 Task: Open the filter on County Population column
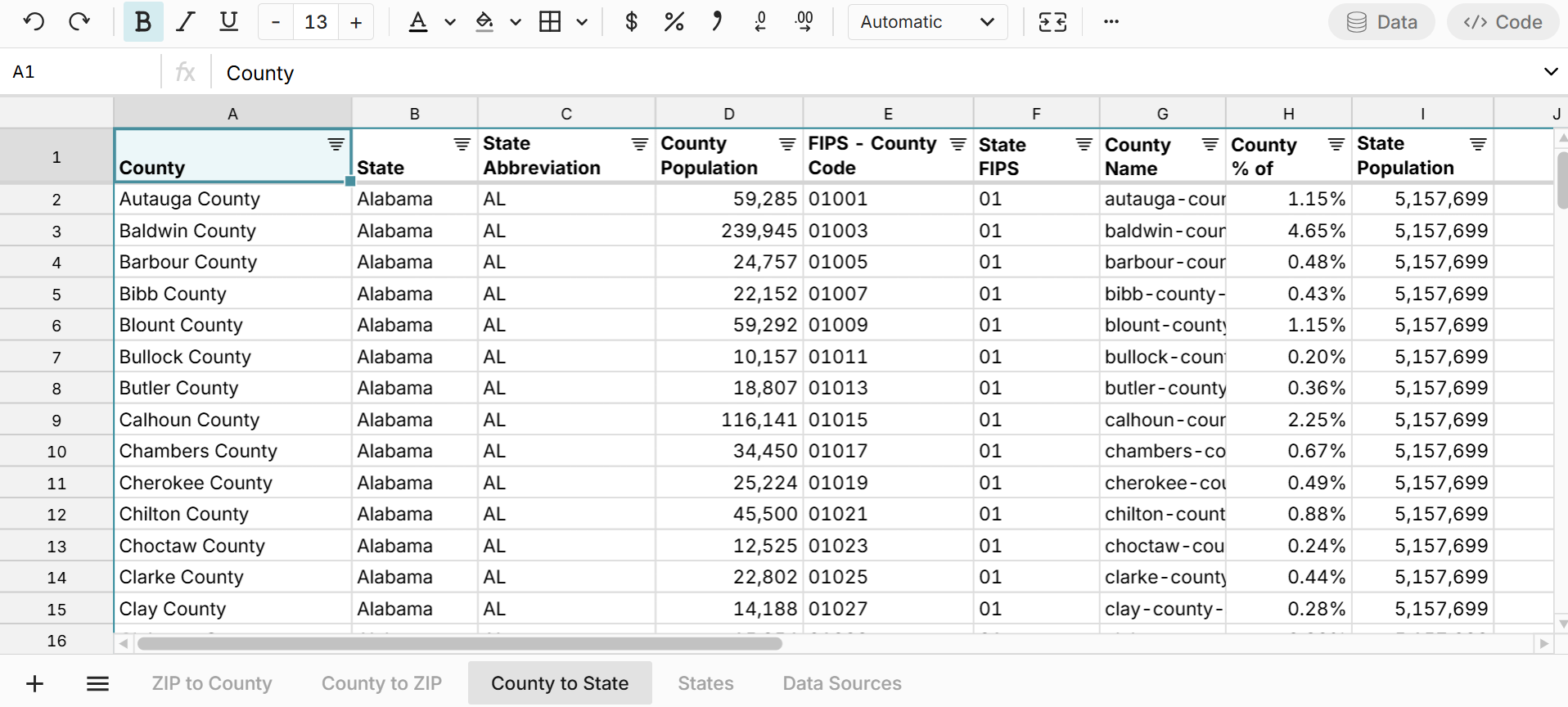point(787,145)
